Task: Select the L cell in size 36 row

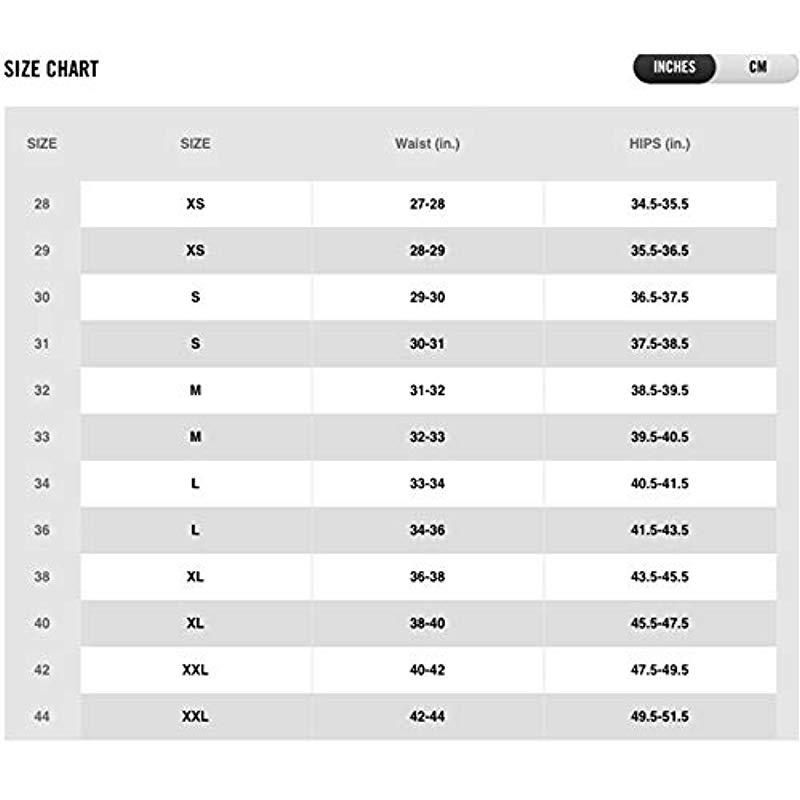Action: pos(195,530)
